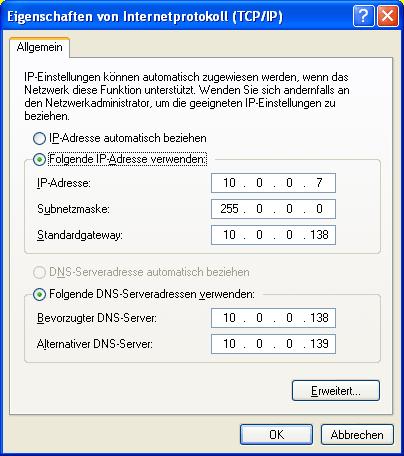Select IP-Adresse automatisch beziehen option
This screenshot has height=456, width=404.
pos(39,138)
